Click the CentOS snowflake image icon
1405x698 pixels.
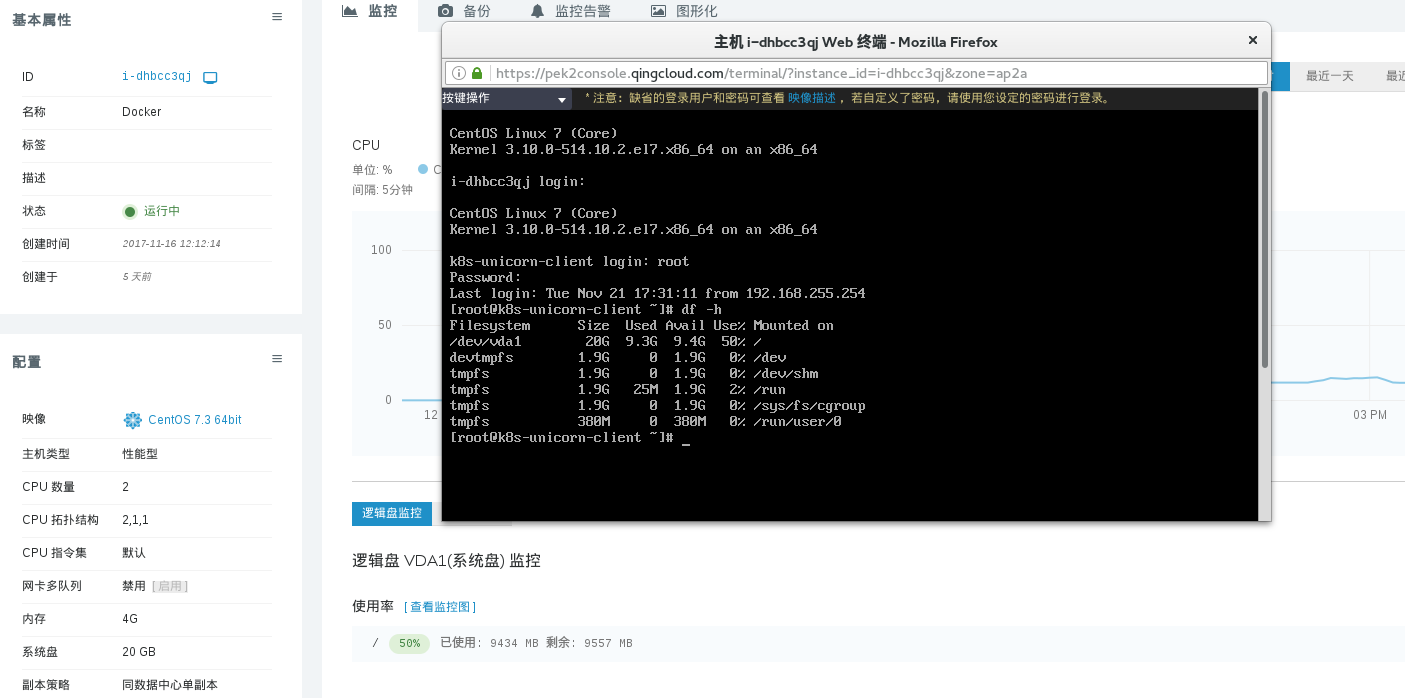tap(132, 420)
